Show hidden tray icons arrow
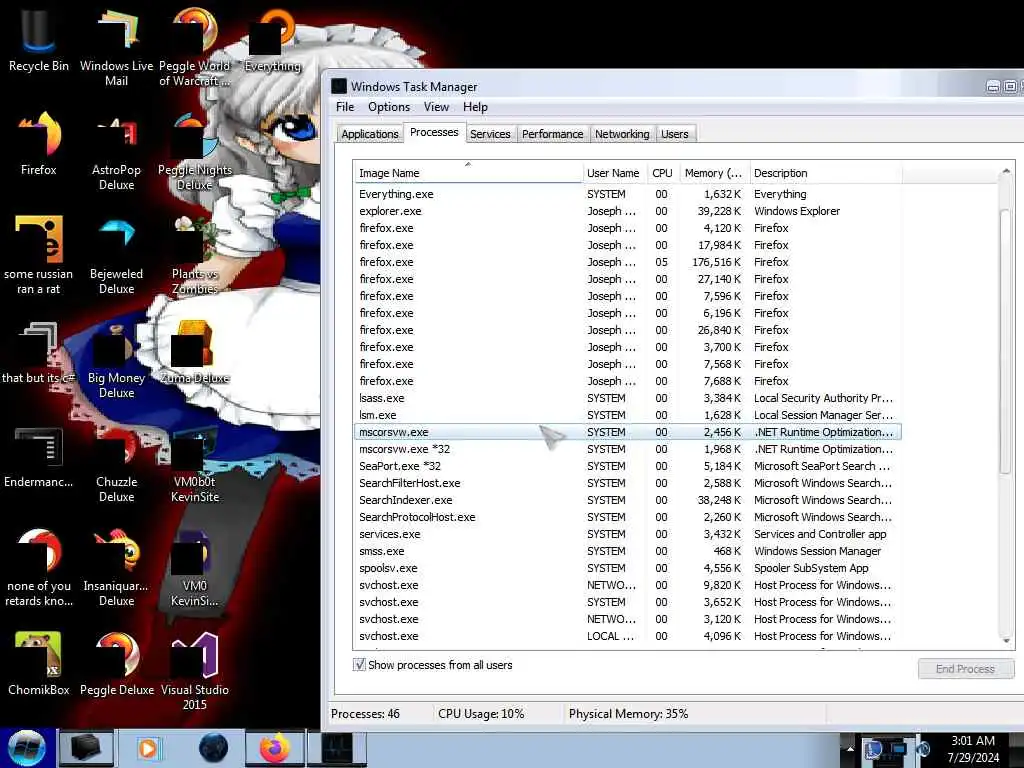 [850, 748]
